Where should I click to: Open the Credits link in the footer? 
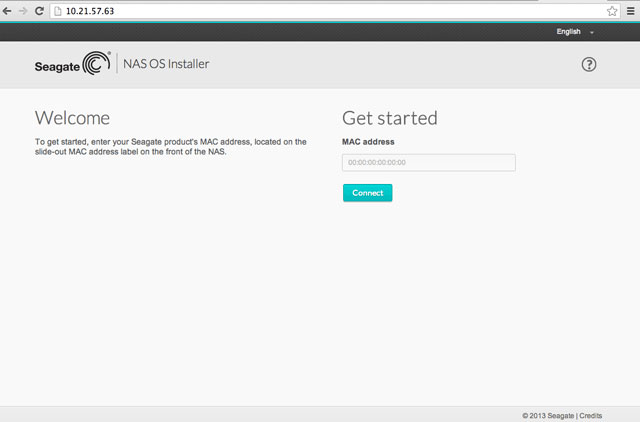(x=591, y=414)
